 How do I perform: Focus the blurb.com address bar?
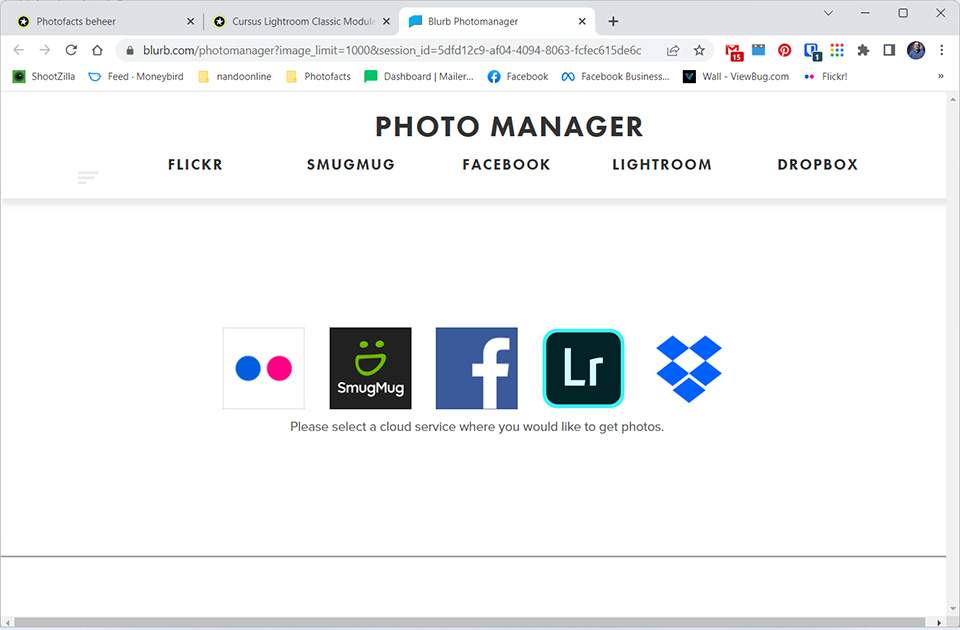click(392, 50)
